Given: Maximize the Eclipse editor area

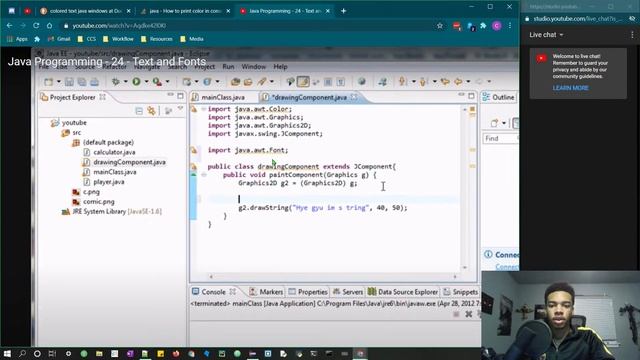Looking at the screenshot, I should (471, 96).
